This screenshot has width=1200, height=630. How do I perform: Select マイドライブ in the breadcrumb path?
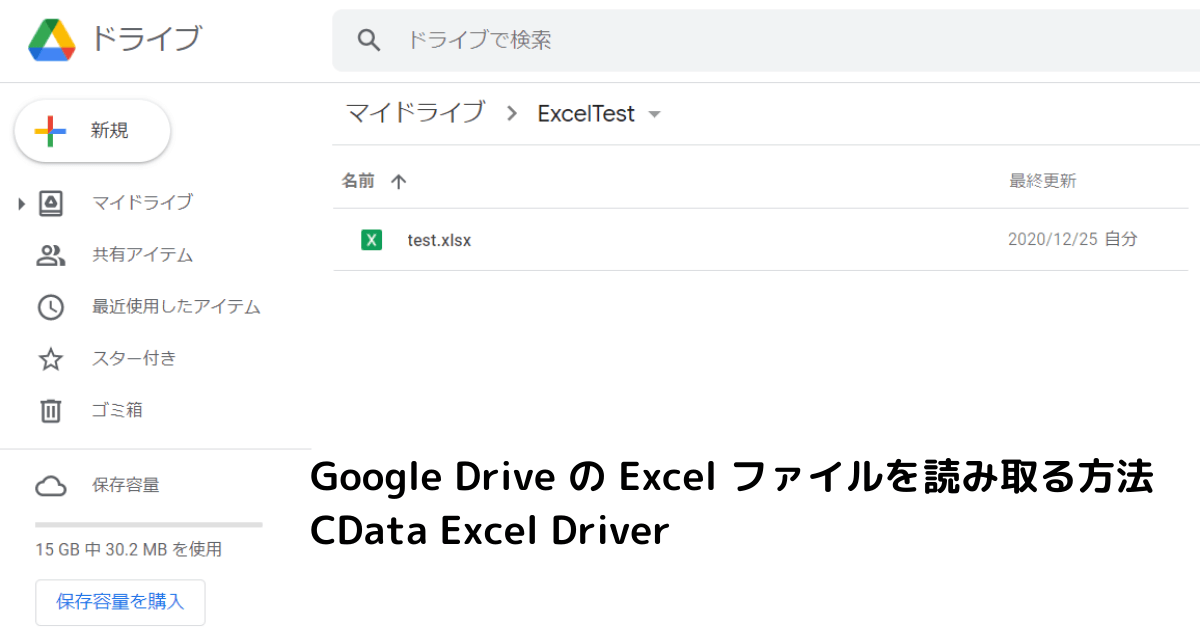pos(415,113)
